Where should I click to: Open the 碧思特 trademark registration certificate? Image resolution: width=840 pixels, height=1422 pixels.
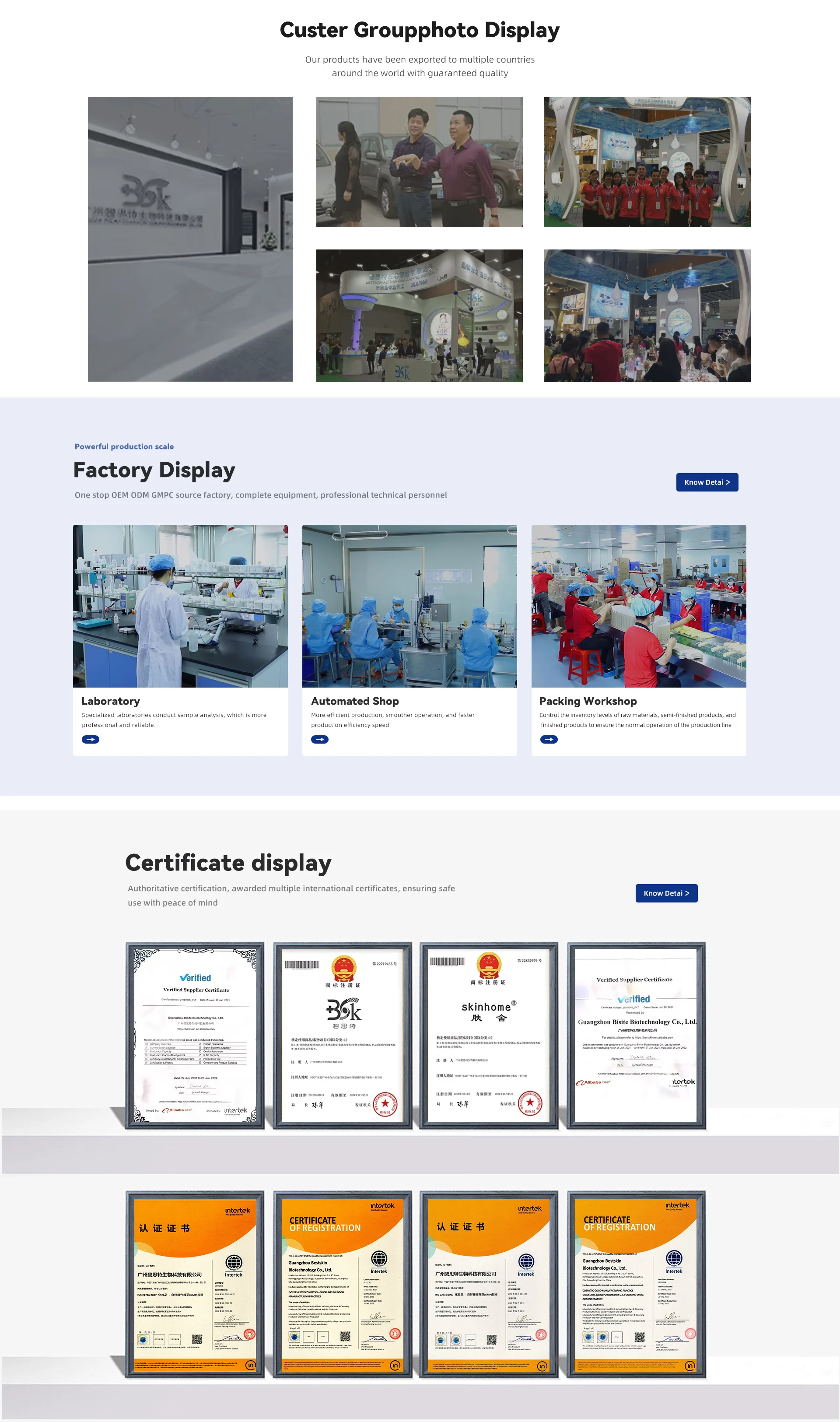(x=343, y=1036)
